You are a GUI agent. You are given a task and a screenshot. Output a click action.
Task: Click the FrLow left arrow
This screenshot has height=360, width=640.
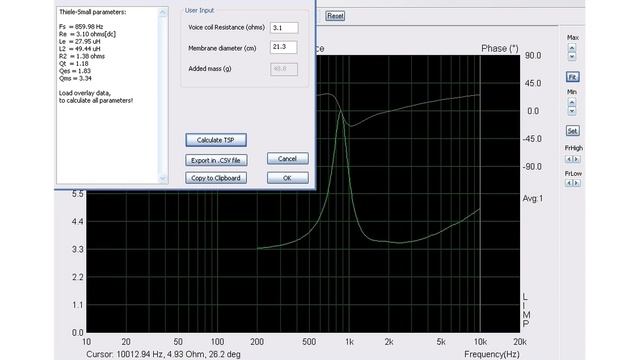pos(568,183)
